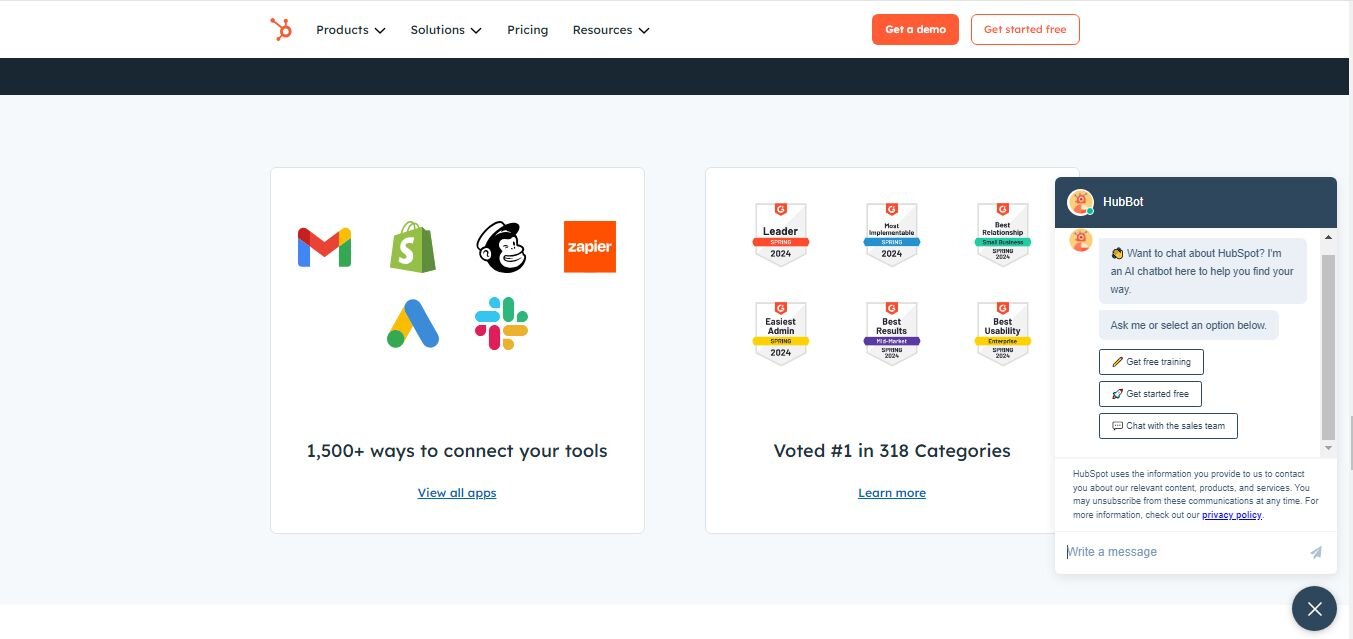Click the Get started free header button
This screenshot has height=639, width=1353.
(1025, 29)
